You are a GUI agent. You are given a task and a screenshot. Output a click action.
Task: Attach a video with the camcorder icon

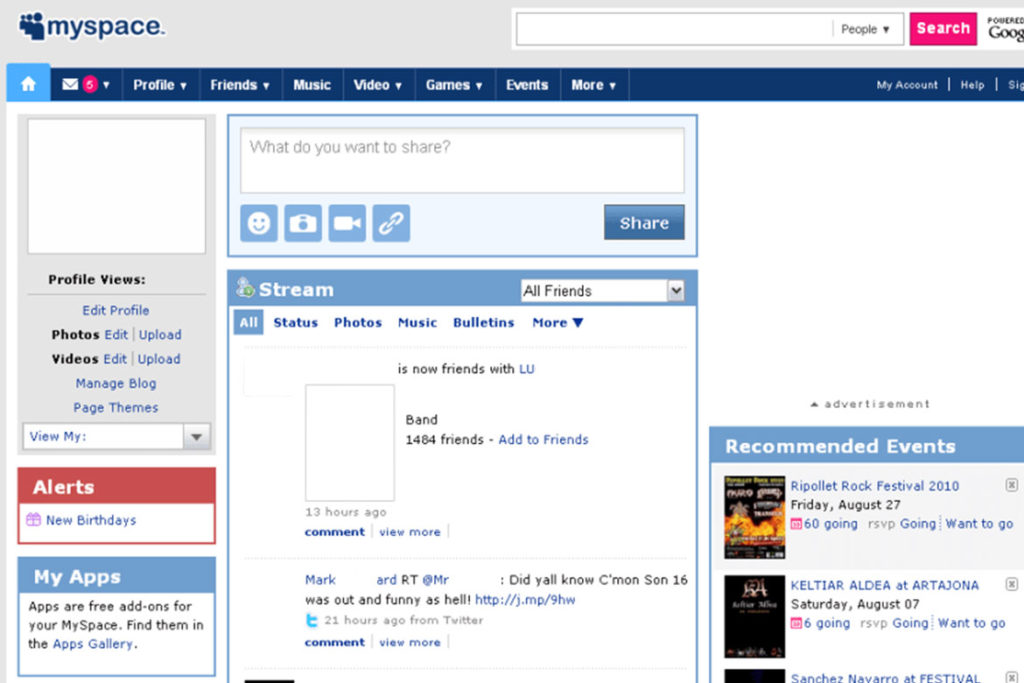[347, 223]
